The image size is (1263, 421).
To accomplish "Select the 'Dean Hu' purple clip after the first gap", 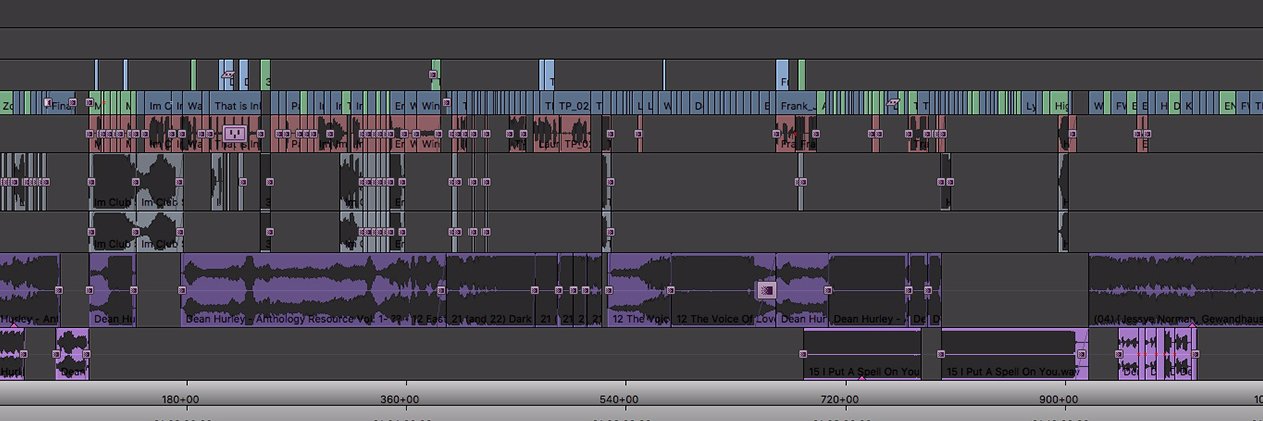I will pyautogui.click(x=113, y=290).
